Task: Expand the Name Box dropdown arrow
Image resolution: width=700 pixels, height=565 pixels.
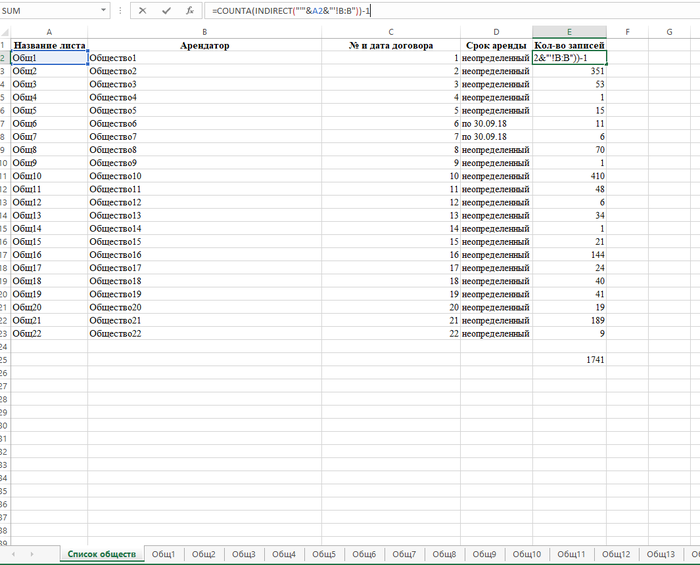Action: coord(104,10)
